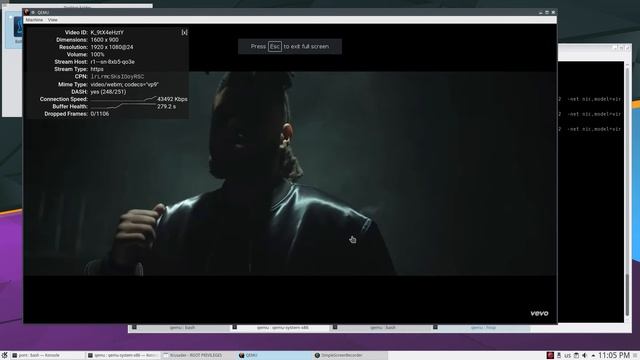This screenshot has height=360, width=640.
Task: Expand hidden system tray icons arrow
Action: [593, 356]
